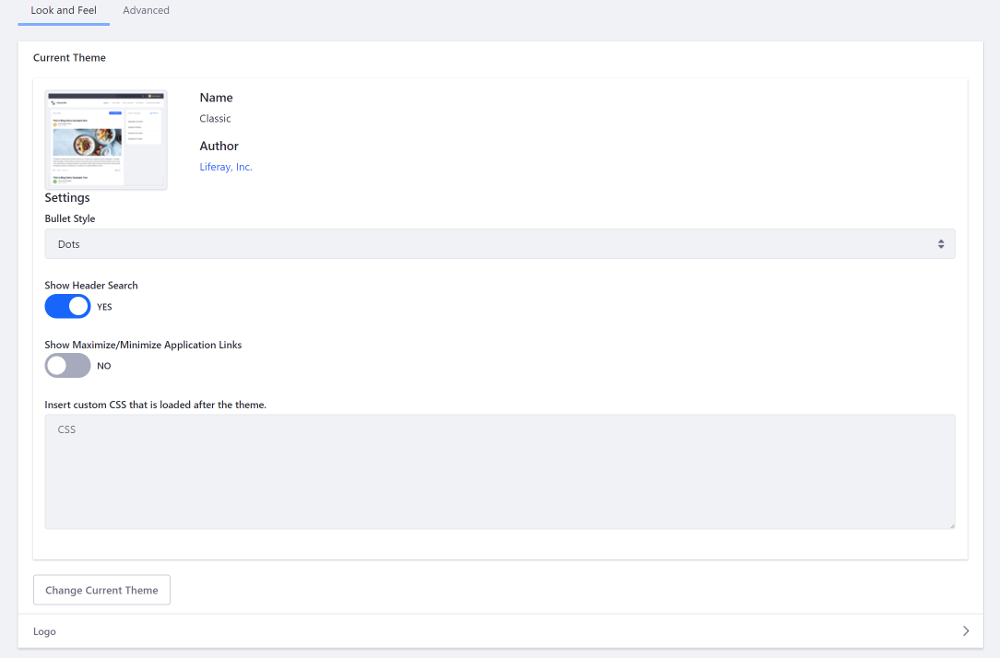
Task: Click the 'Settings' heading text
Action: tap(67, 198)
